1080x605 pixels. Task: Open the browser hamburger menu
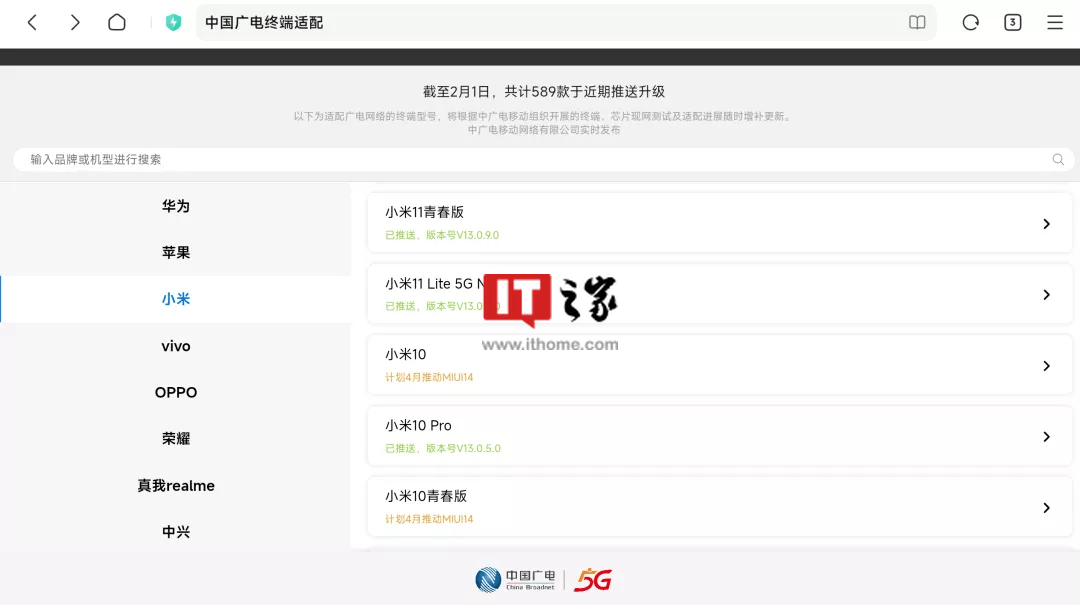pyautogui.click(x=1055, y=23)
